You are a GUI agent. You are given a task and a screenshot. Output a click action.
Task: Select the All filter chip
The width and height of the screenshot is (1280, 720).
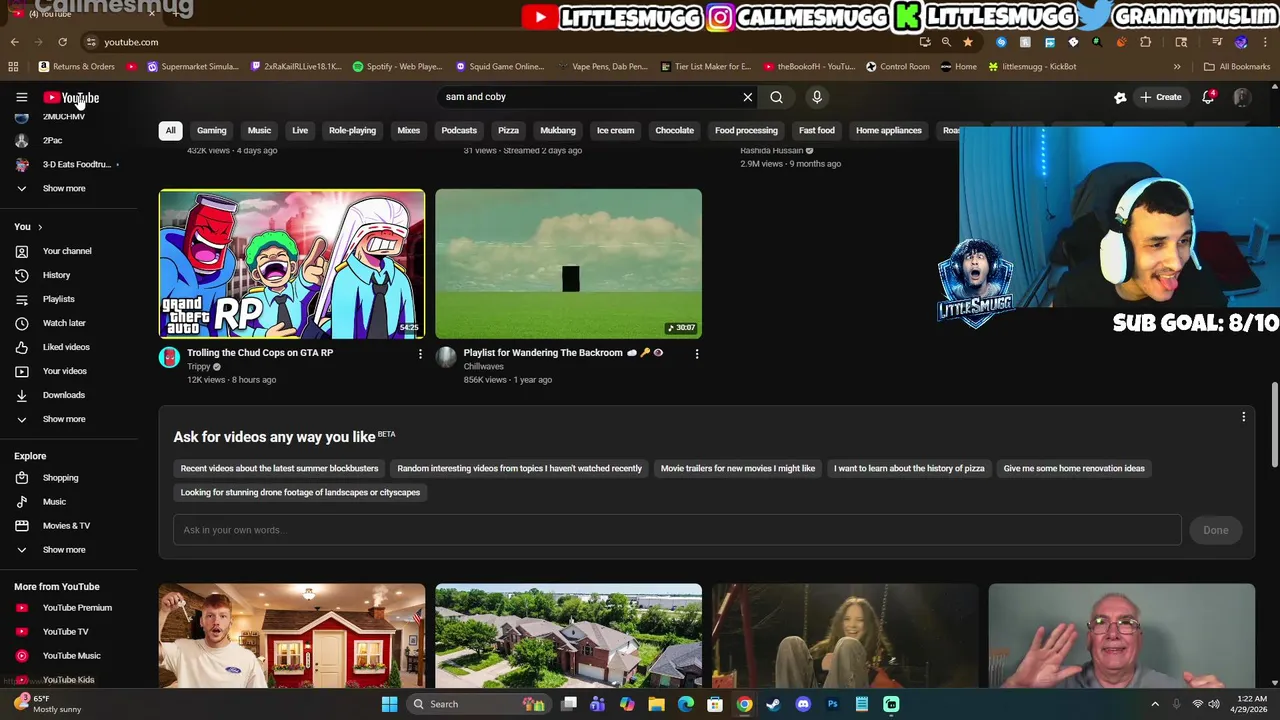click(170, 130)
